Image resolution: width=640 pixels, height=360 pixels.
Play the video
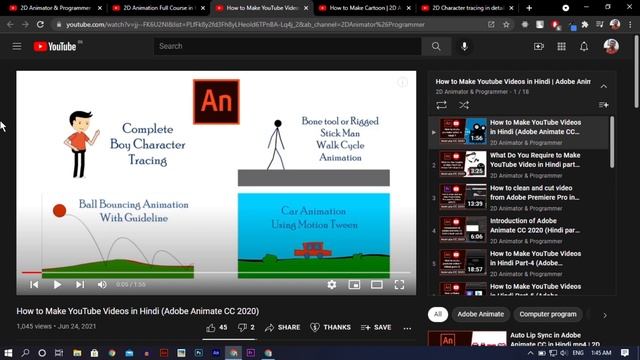pyautogui.click(x=57, y=284)
